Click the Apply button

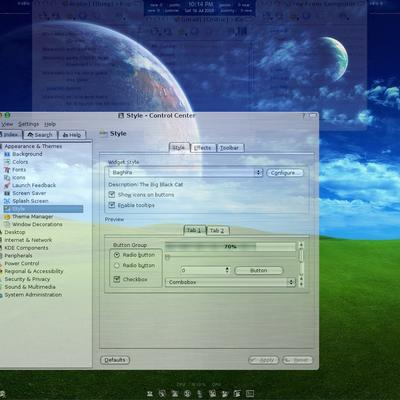(x=263, y=360)
